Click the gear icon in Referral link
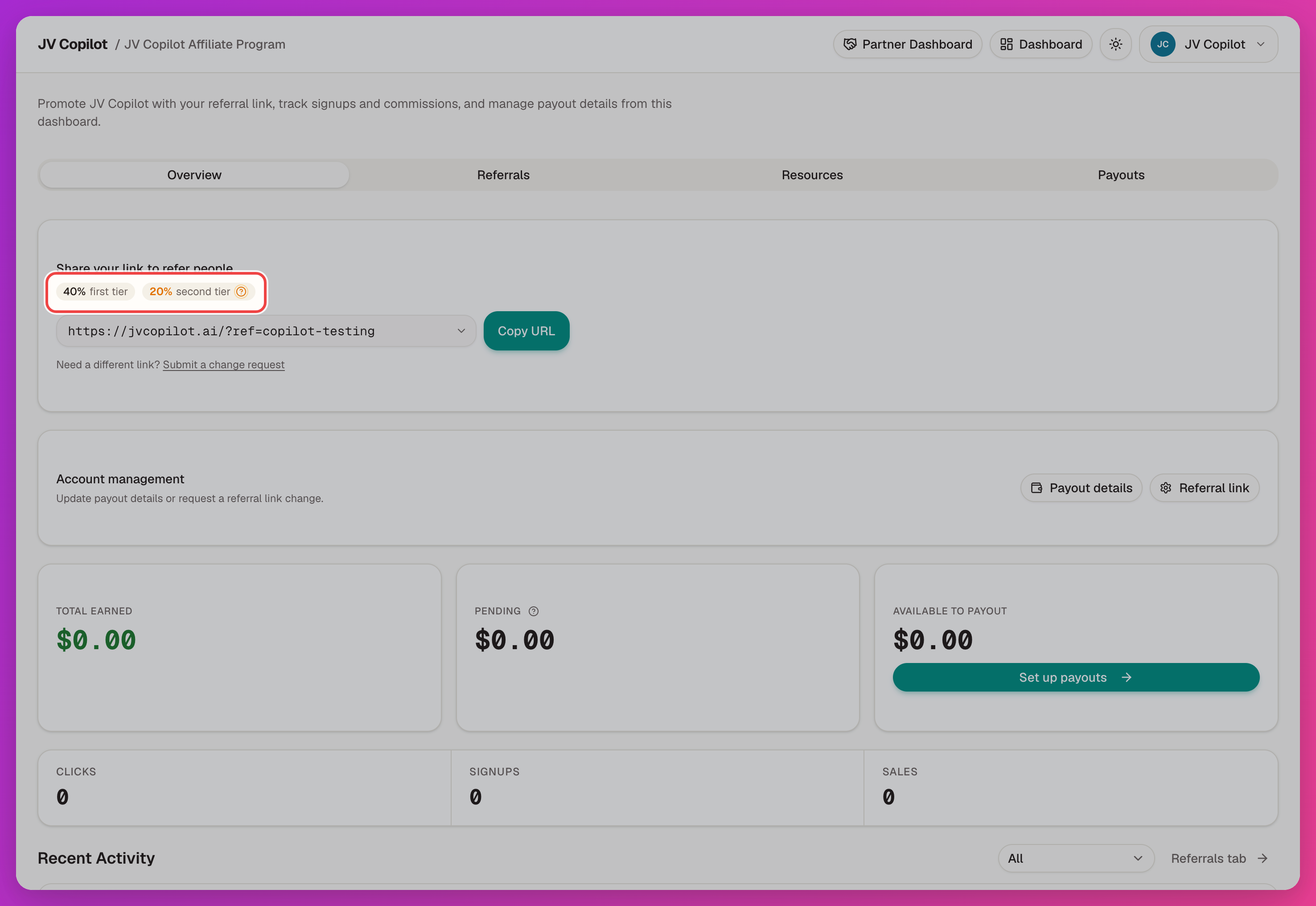Image resolution: width=1316 pixels, height=906 pixels. coord(1166,488)
